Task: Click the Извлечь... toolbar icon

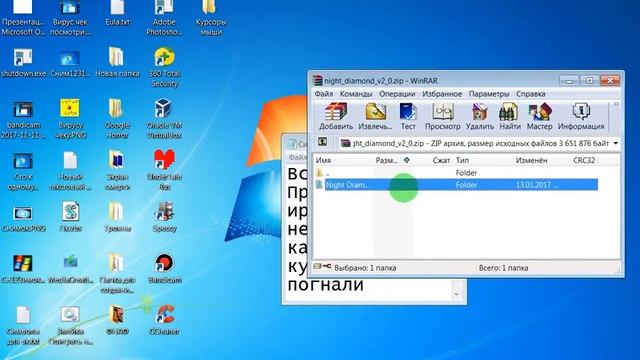Action: [x=375, y=116]
